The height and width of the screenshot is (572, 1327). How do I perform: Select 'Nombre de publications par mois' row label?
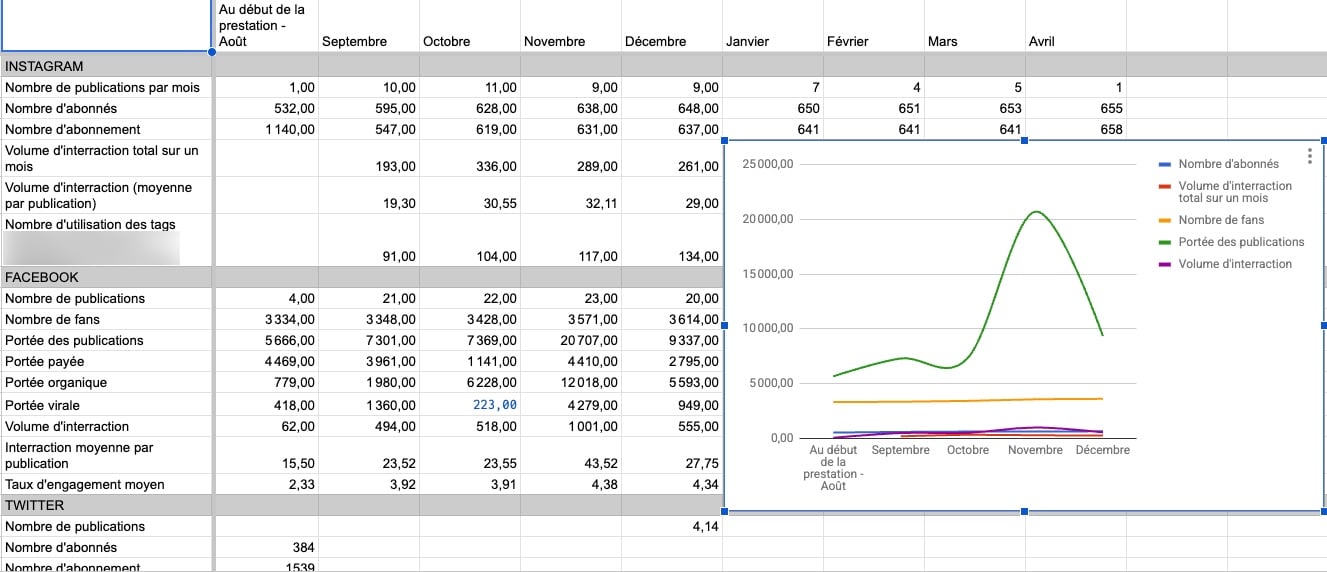pyautogui.click(x=107, y=87)
